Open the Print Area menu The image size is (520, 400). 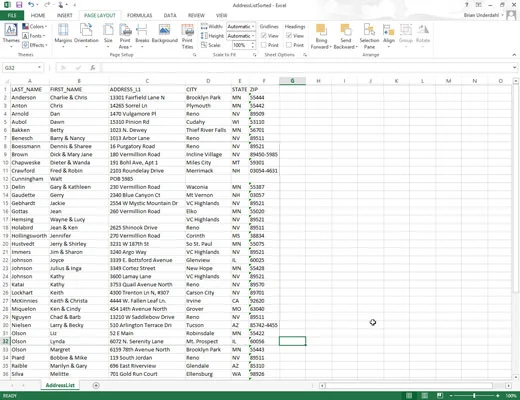point(125,36)
